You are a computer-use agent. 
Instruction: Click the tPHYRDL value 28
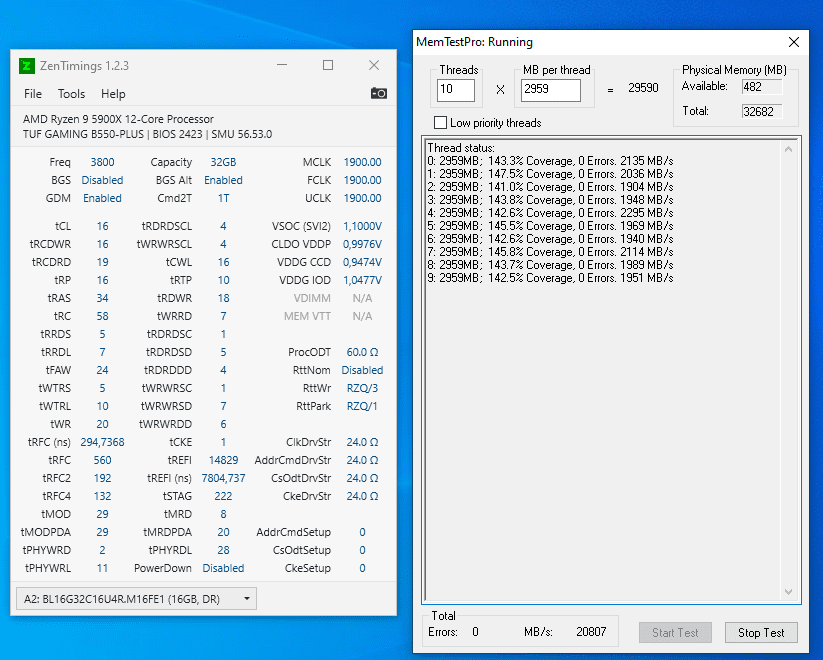pyautogui.click(x=223, y=550)
